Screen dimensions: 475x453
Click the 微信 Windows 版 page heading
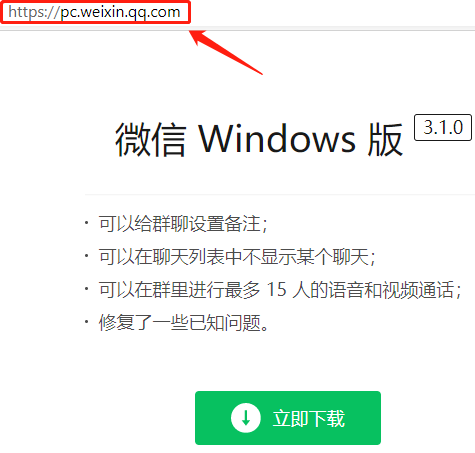coord(259,139)
